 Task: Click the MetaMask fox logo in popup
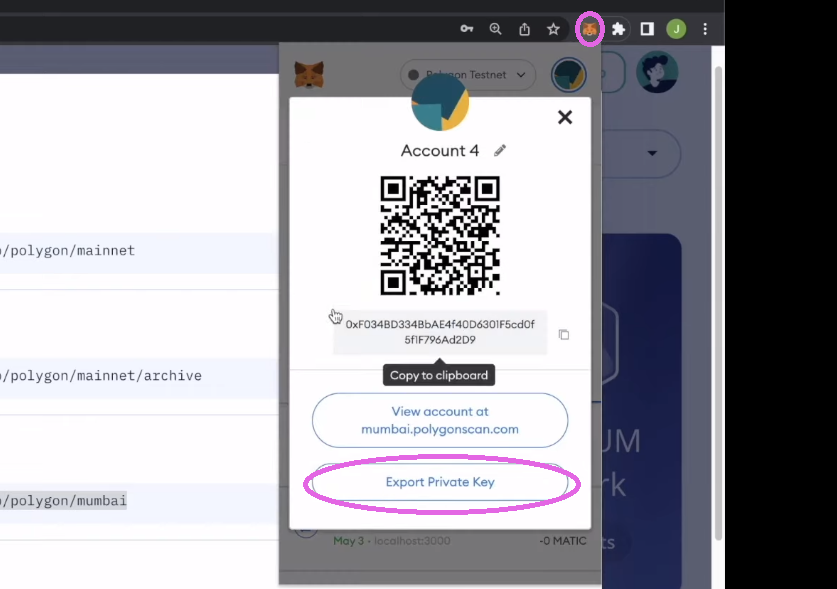(x=309, y=75)
